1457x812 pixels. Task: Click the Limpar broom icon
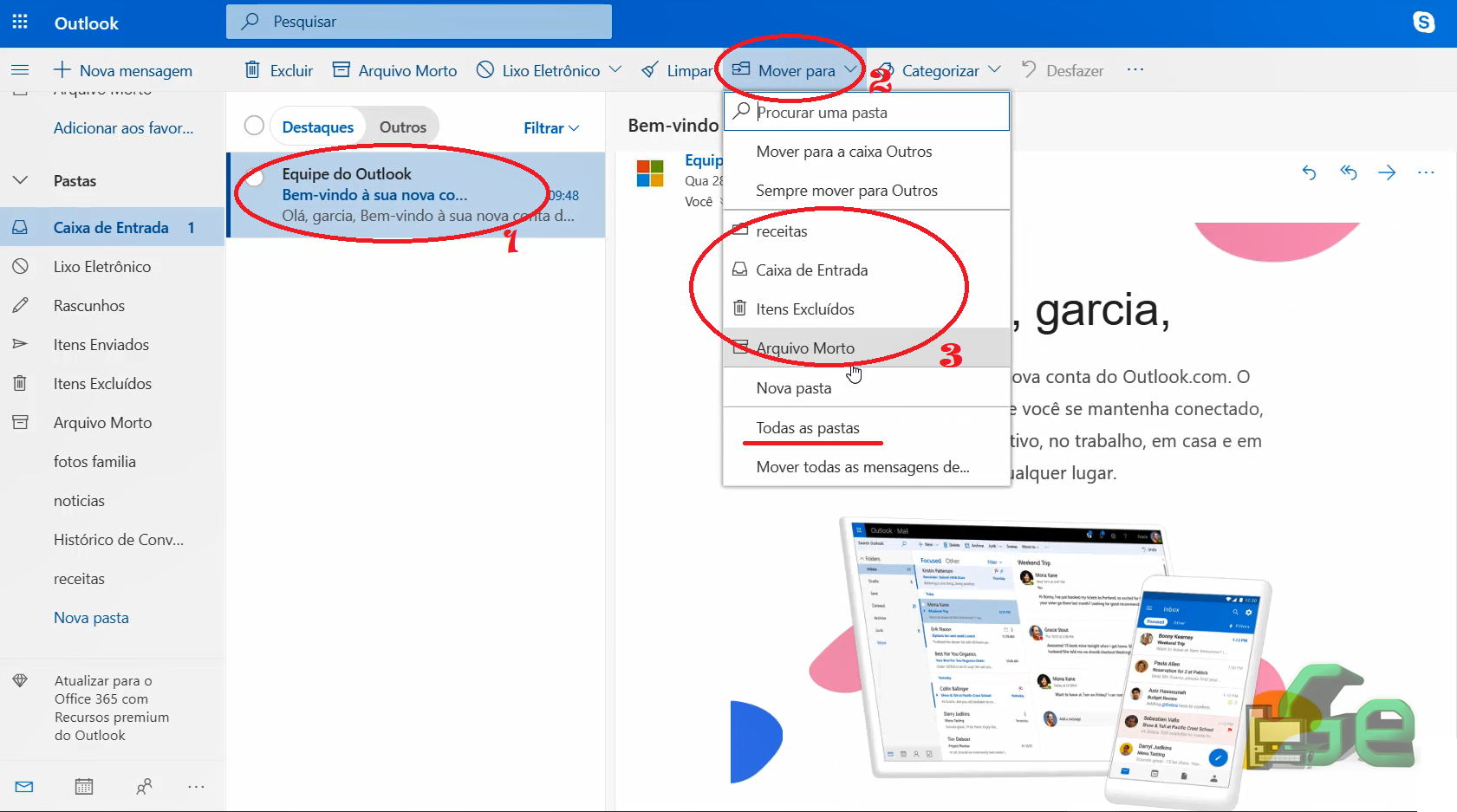click(x=649, y=70)
